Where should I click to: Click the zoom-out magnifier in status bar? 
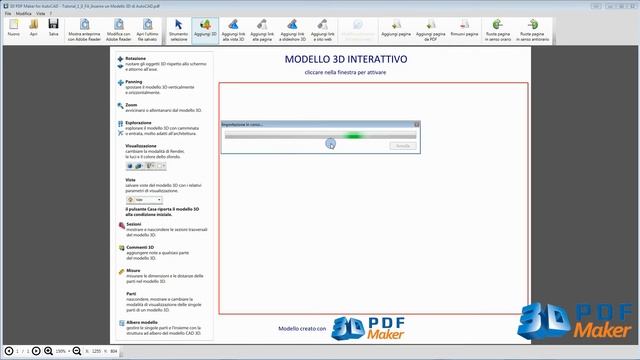point(77,351)
